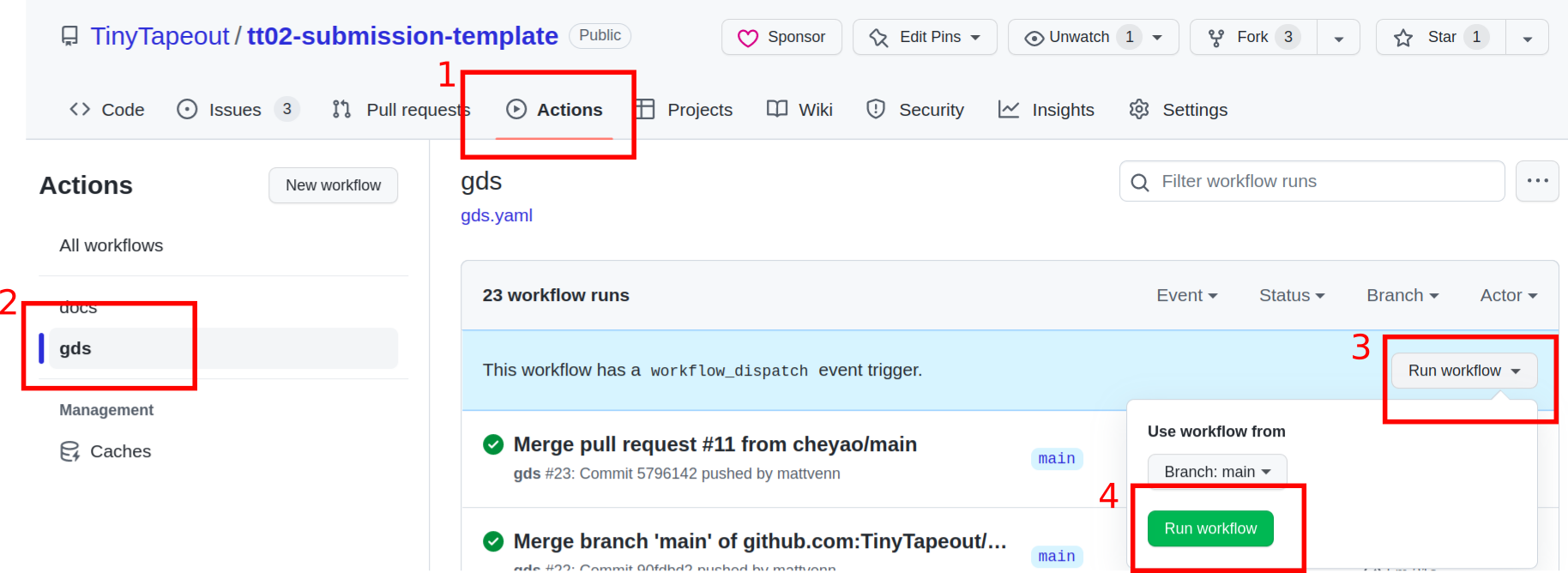
Task: Click the Star count badge 1
Action: 1476,37
